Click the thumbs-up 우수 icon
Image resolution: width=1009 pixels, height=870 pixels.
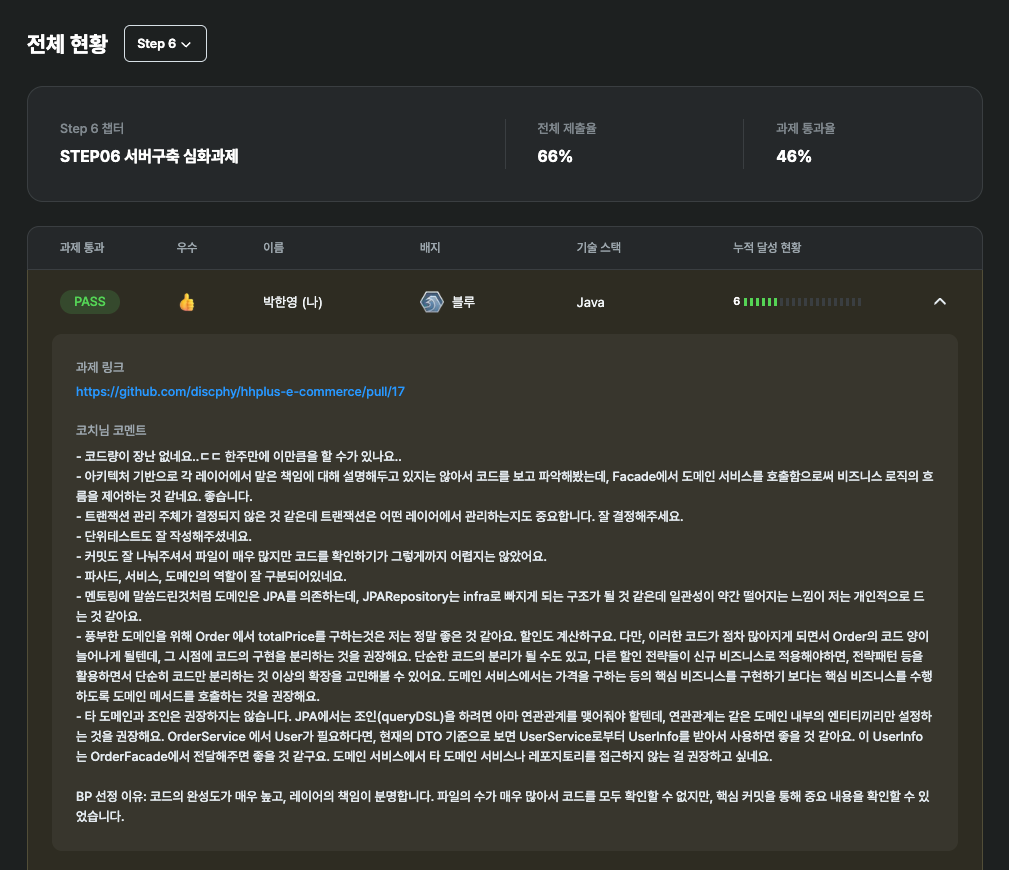pyautogui.click(x=187, y=302)
